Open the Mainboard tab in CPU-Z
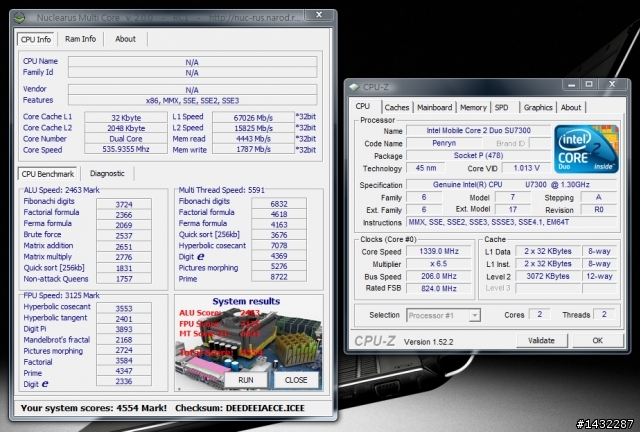Screen dimensions: 640x432 [434, 107]
